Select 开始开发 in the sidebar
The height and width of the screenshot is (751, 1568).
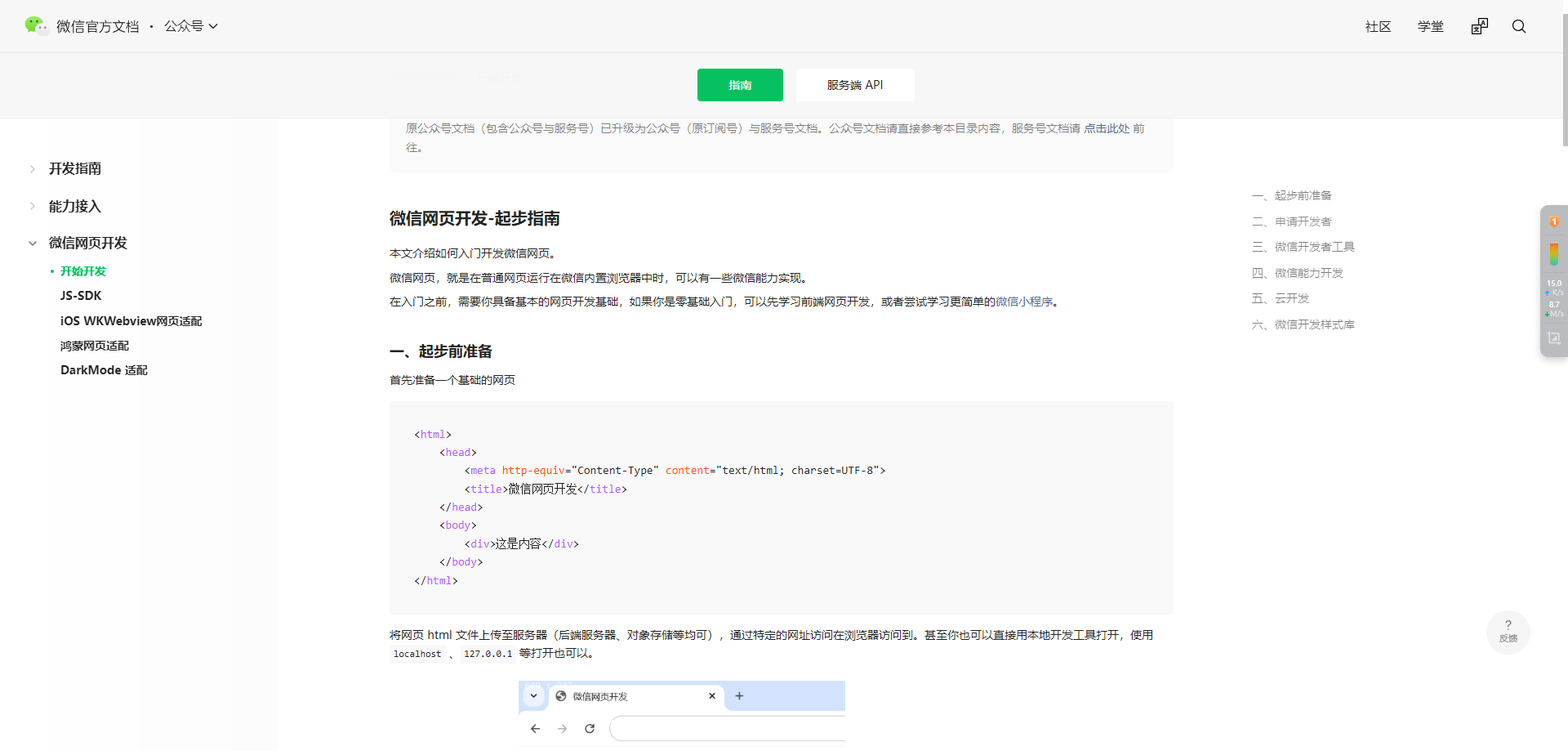tap(83, 271)
